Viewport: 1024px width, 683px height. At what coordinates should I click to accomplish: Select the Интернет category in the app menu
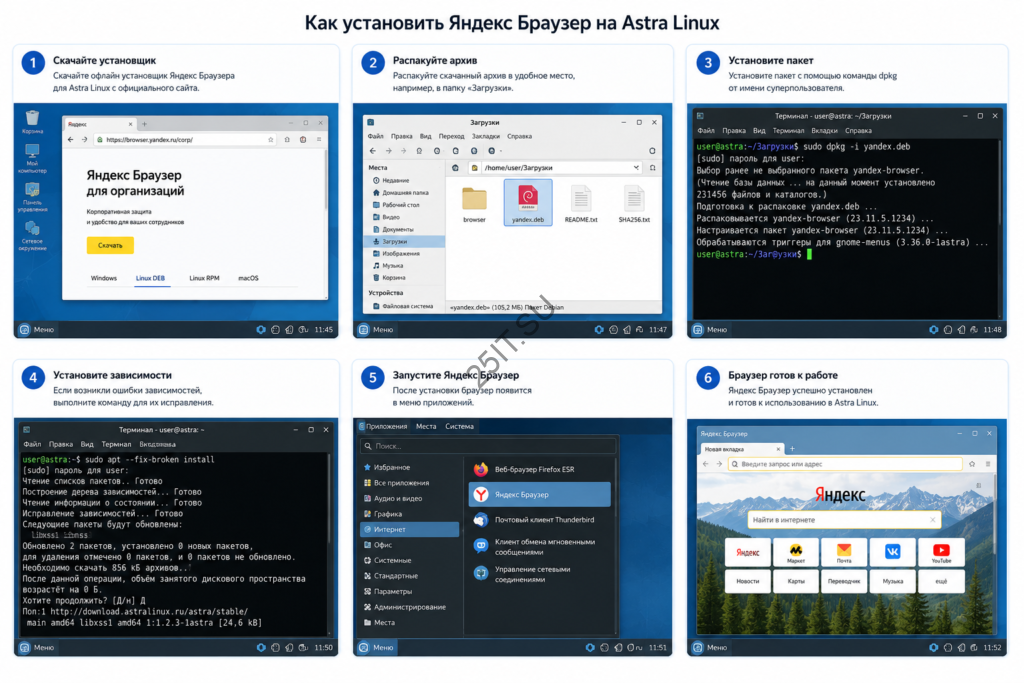pos(409,530)
